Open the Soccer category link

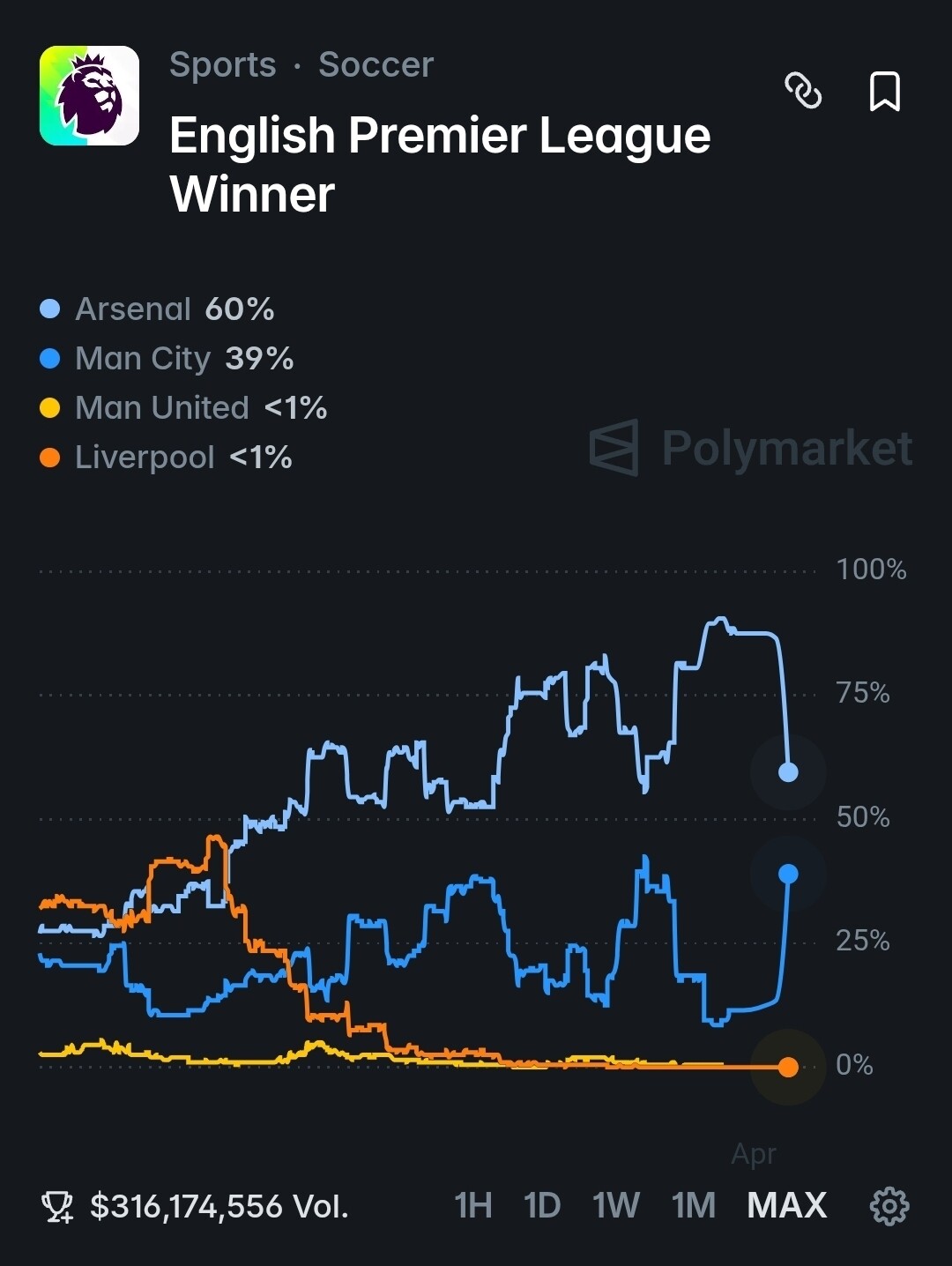[376, 64]
